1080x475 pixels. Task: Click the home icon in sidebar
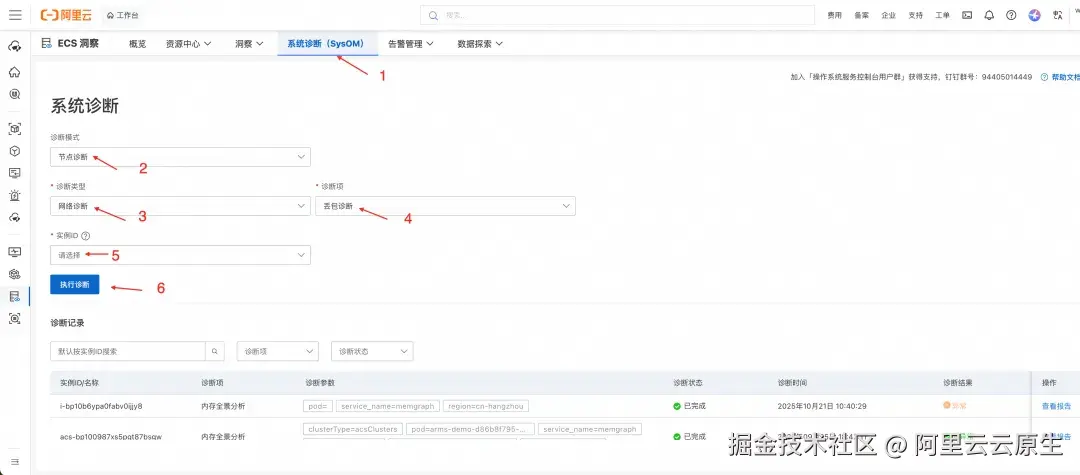coord(14,72)
